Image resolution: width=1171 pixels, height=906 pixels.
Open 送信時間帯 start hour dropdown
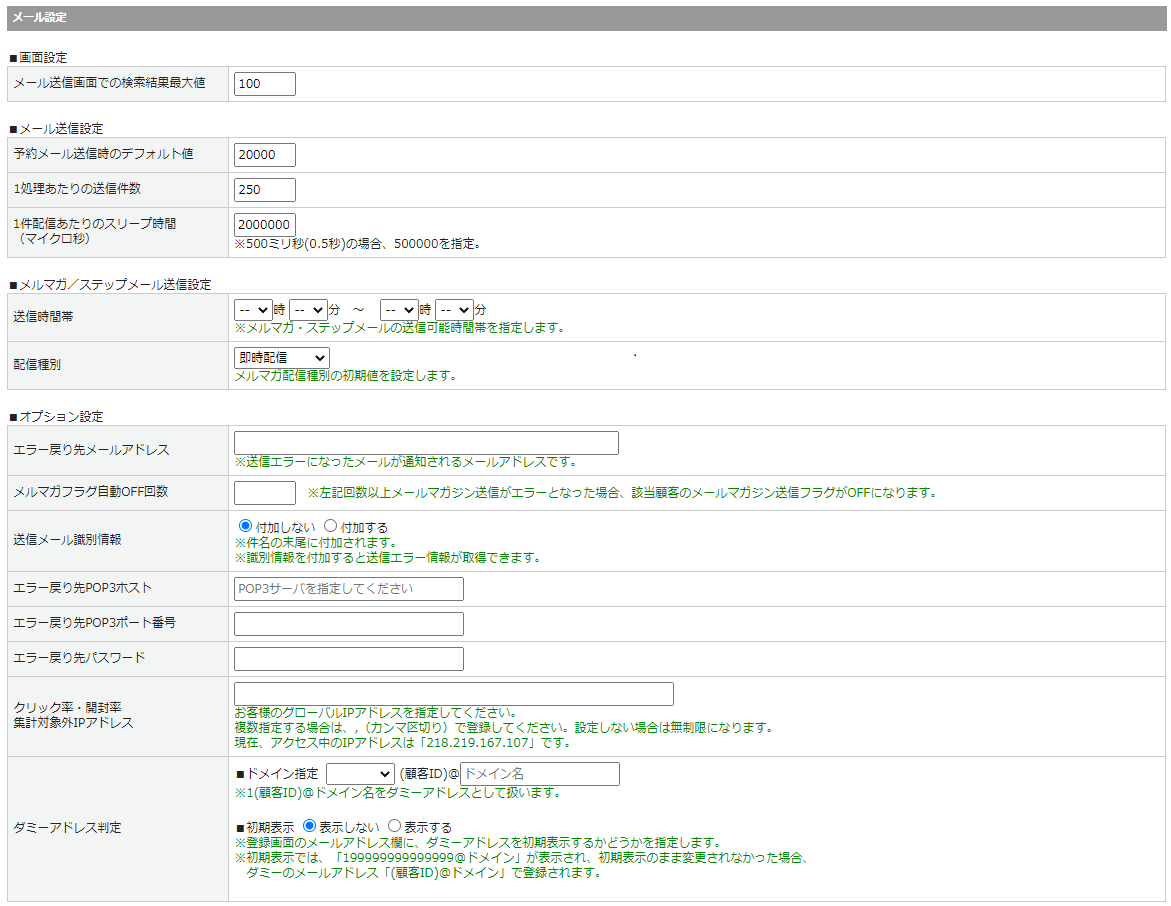[253, 310]
